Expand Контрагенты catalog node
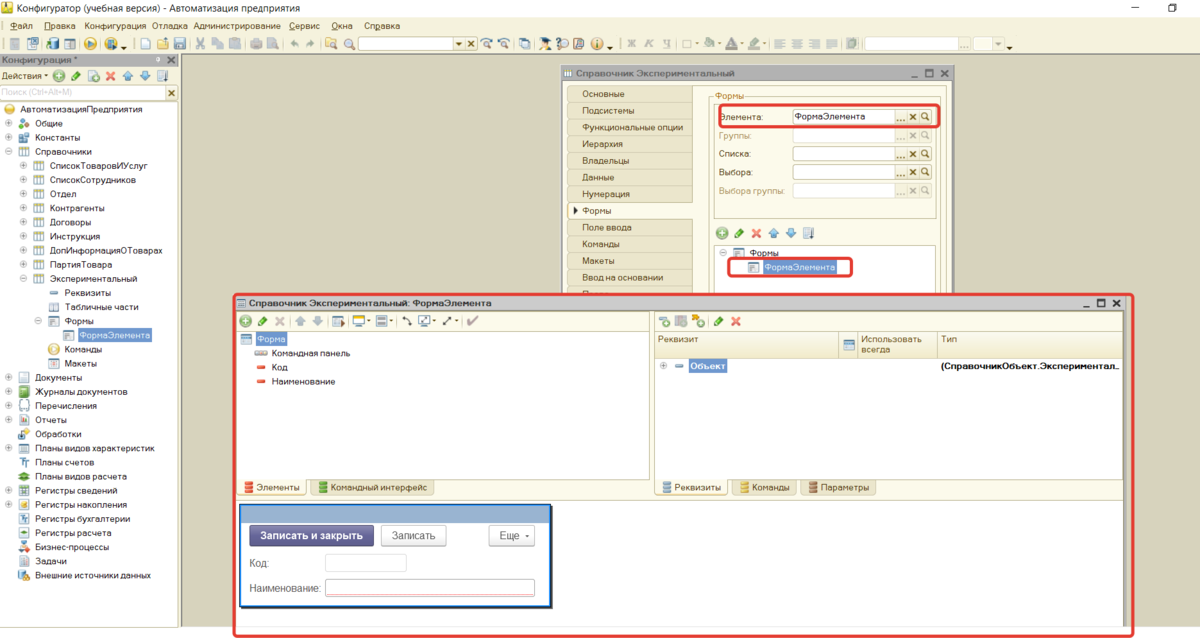 click(23, 208)
